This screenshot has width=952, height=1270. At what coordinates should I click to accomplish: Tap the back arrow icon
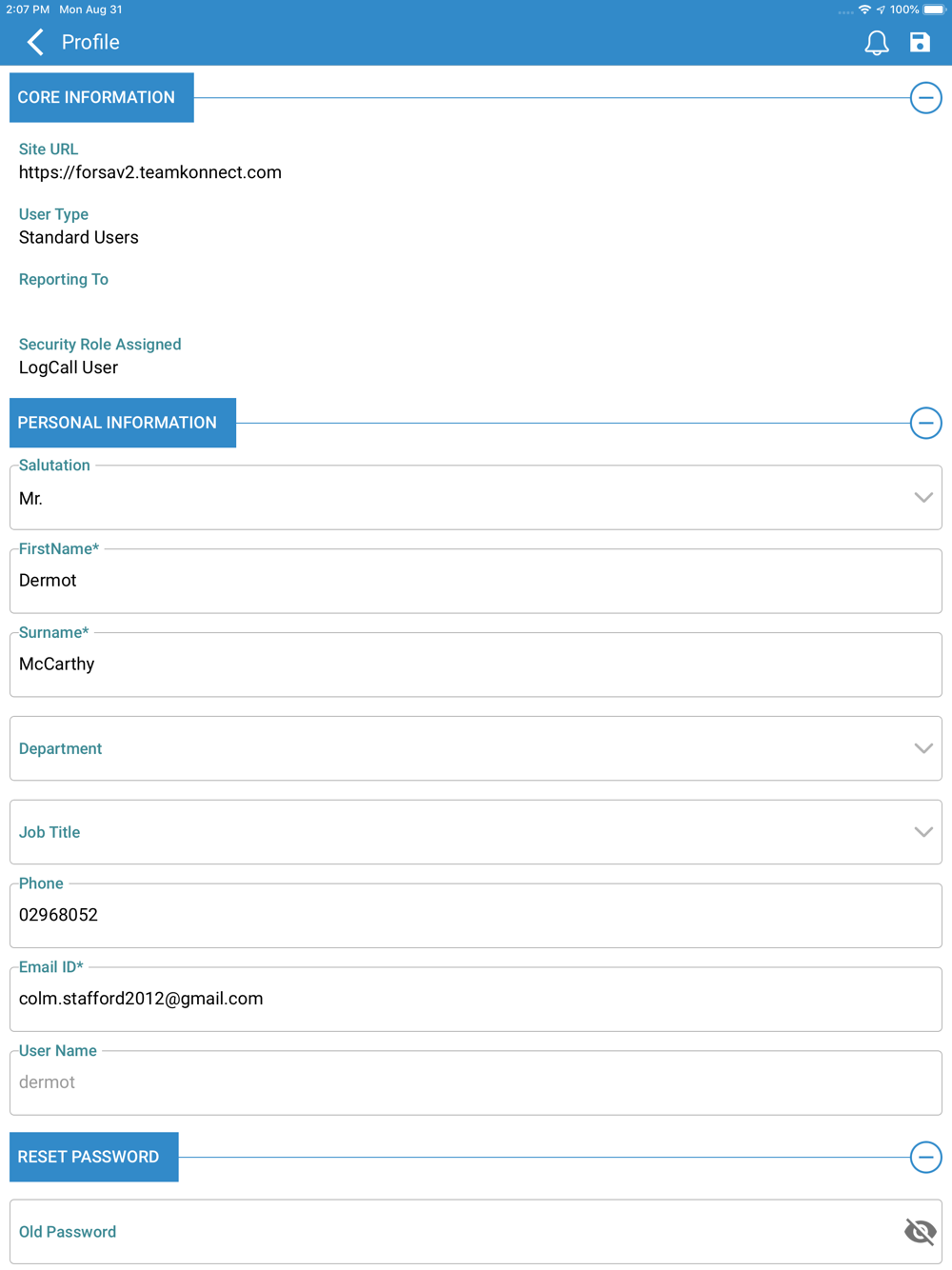[35, 42]
